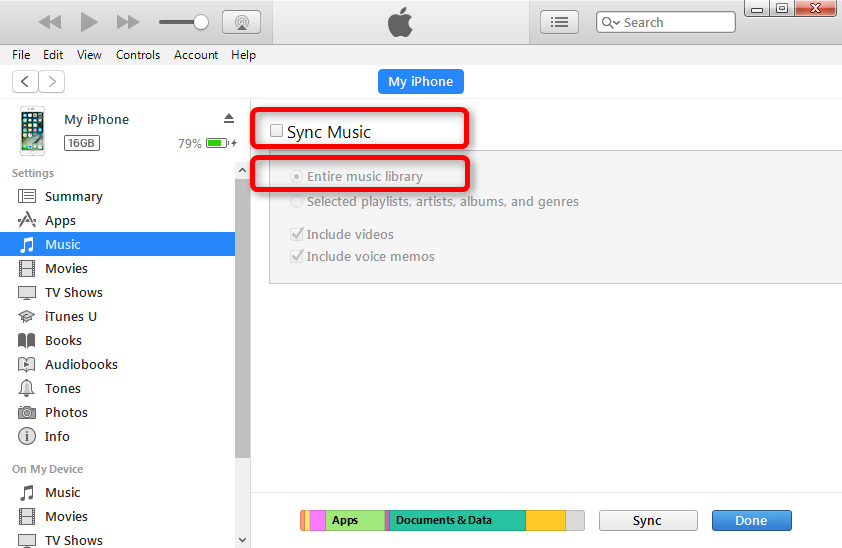Click the AirPlay icon
This screenshot has height=548, width=842.
pos(240,22)
